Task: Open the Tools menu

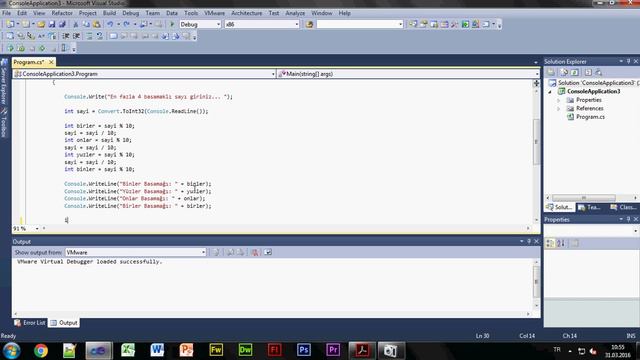Action: pos(191,13)
